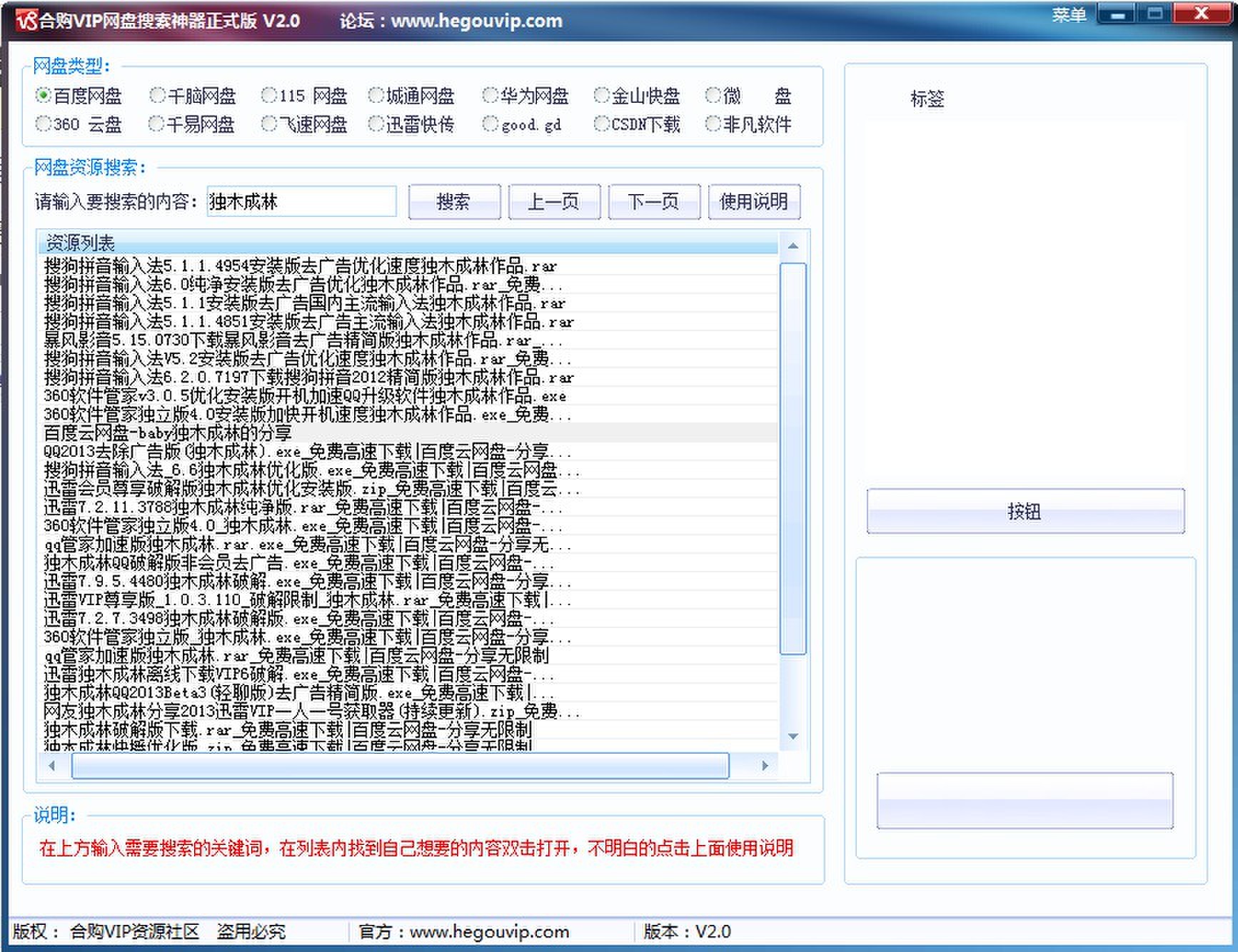Go to next page with 下一页
1238x952 pixels.
[654, 201]
